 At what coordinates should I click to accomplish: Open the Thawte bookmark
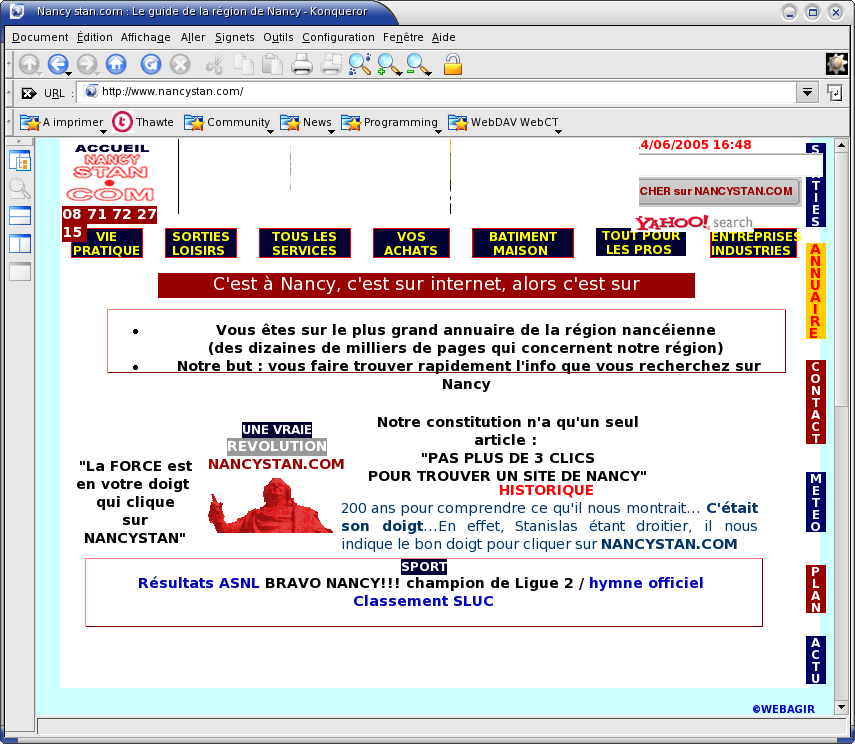tap(143, 122)
